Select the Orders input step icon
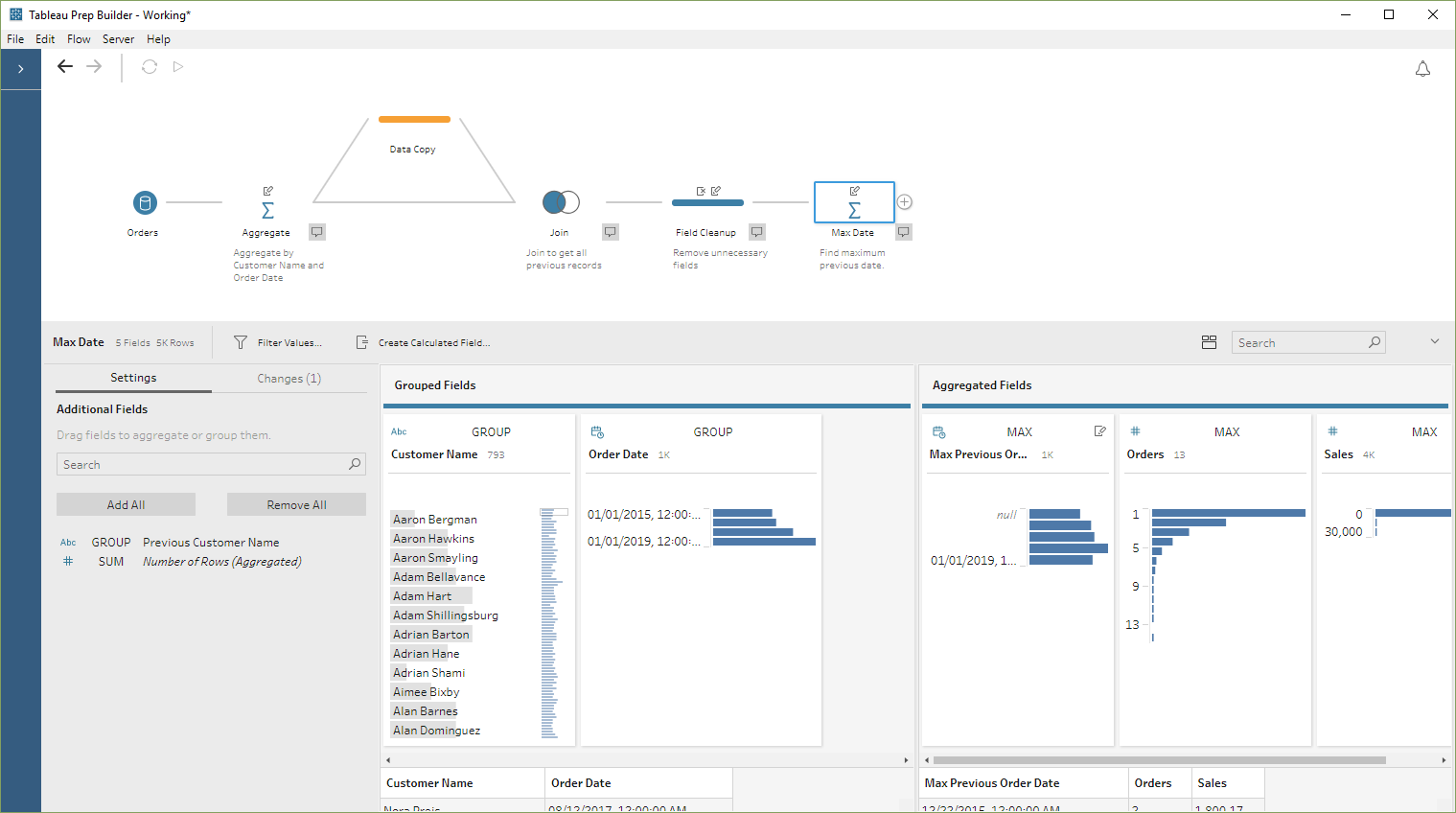Screen dimensions: 1456x813 pyautogui.click(x=145, y=202)
